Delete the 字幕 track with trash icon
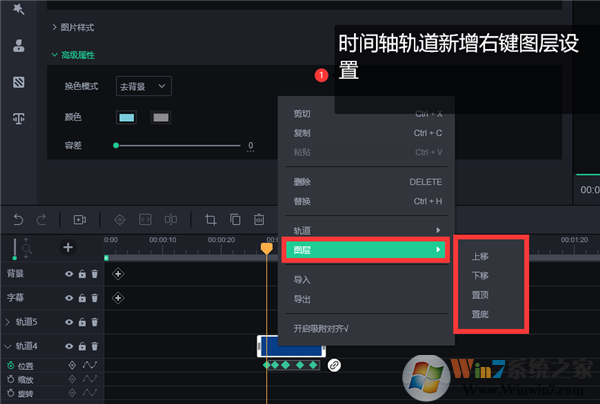 coord(95,298)
